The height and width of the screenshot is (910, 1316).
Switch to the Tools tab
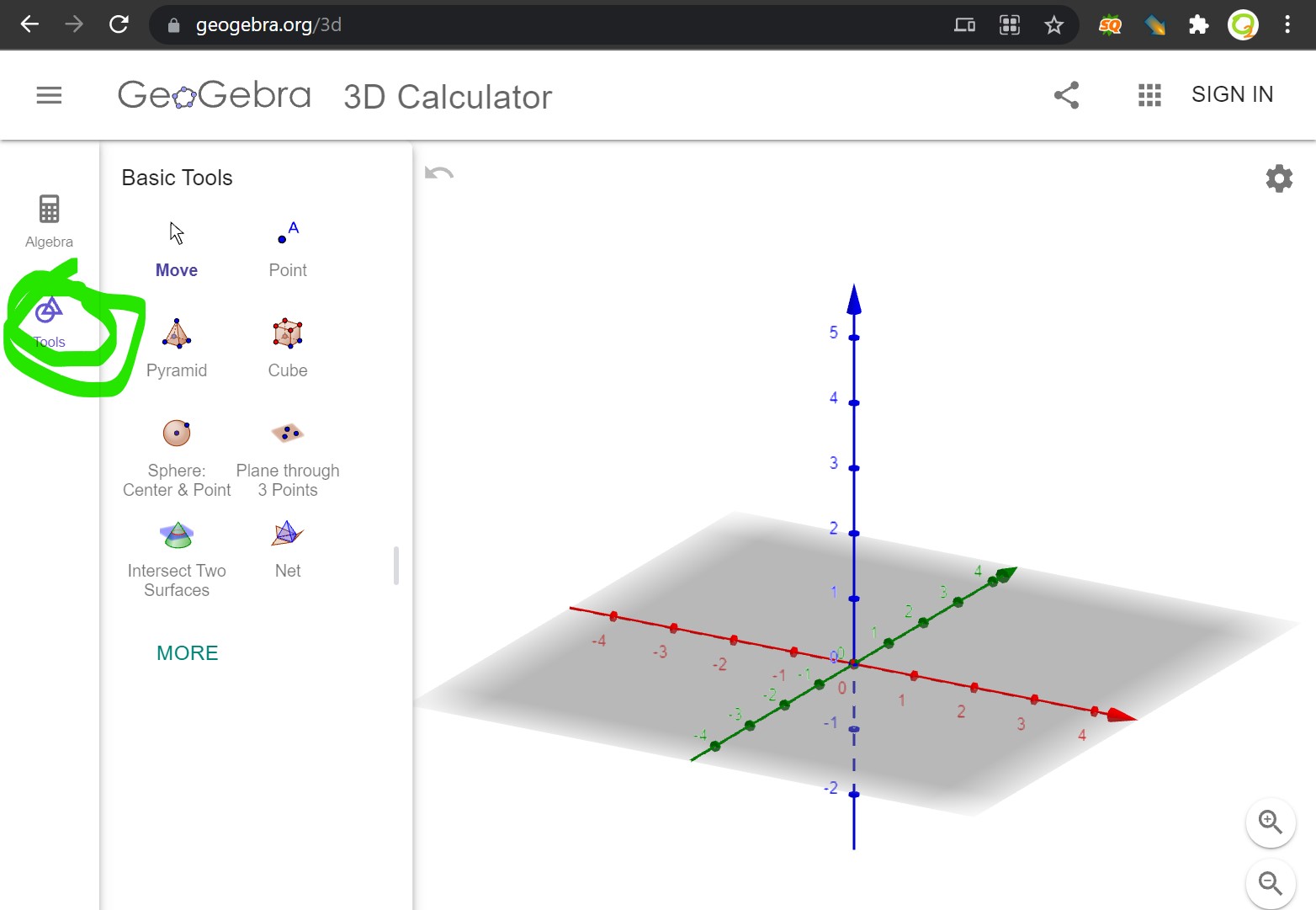point(50,322)
